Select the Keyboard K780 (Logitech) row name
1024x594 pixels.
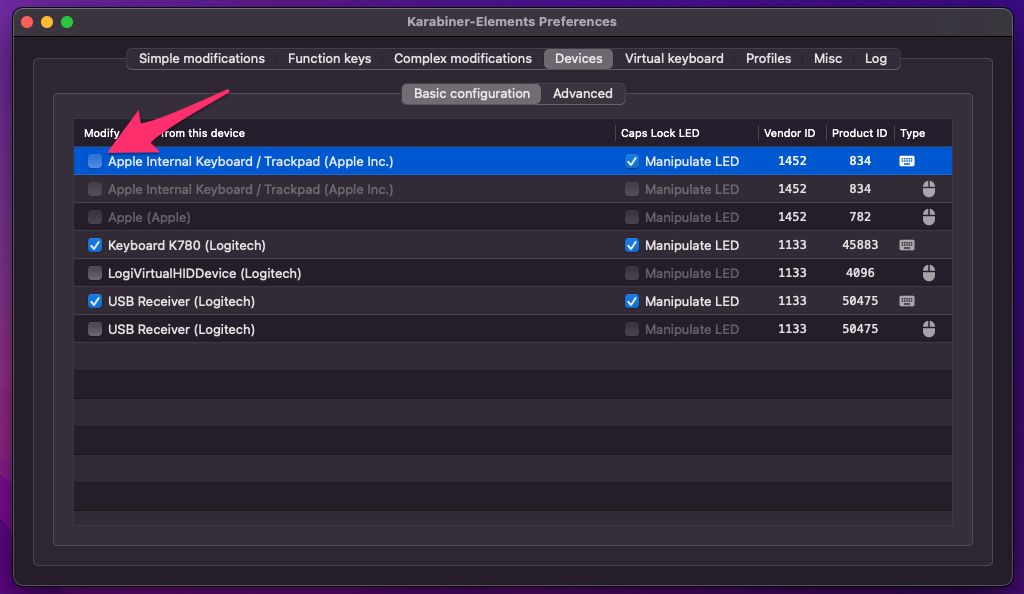pos(187,245)
